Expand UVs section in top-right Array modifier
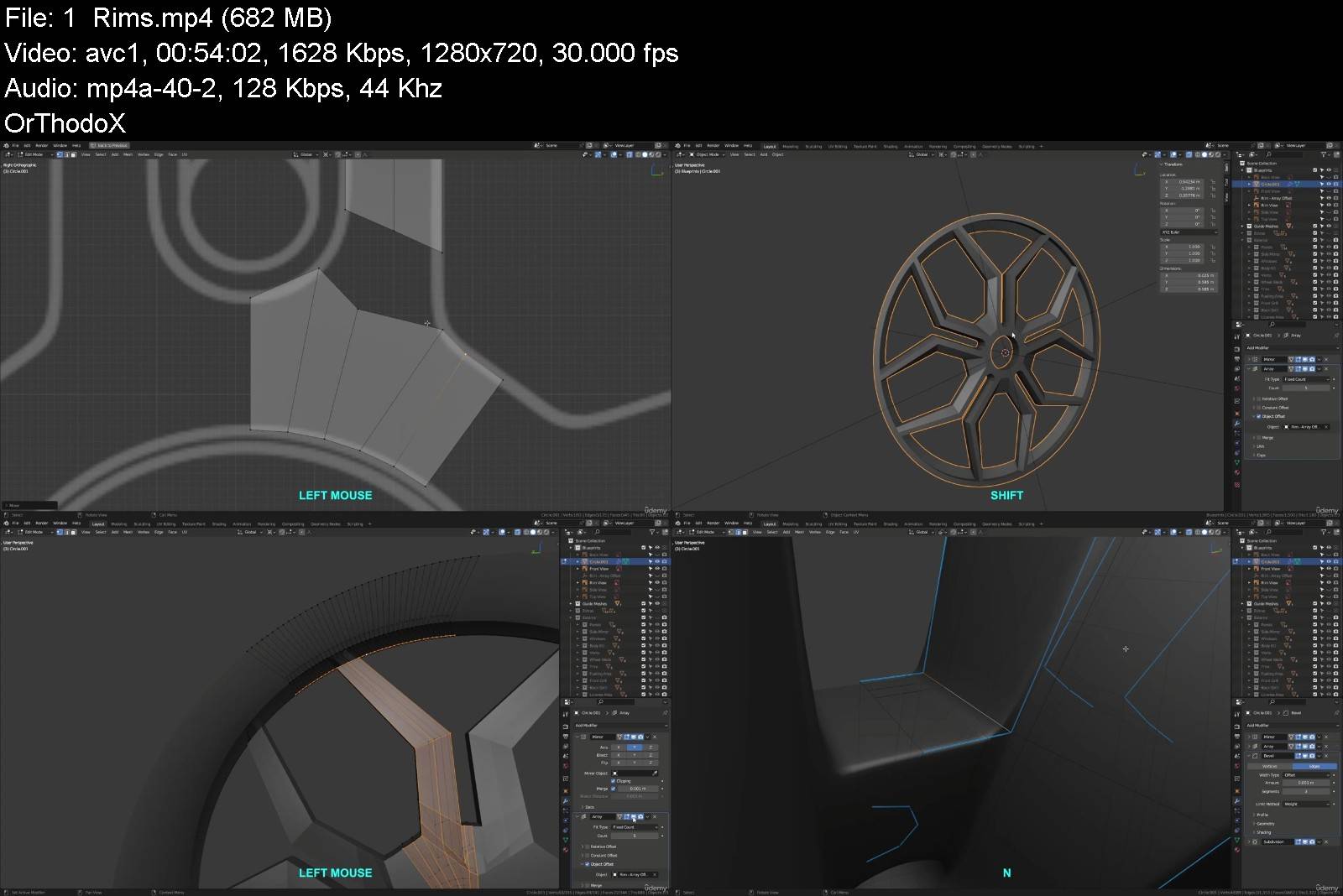The height and width of the screenshot is (896, 1343). click(x=1254, y=446)
